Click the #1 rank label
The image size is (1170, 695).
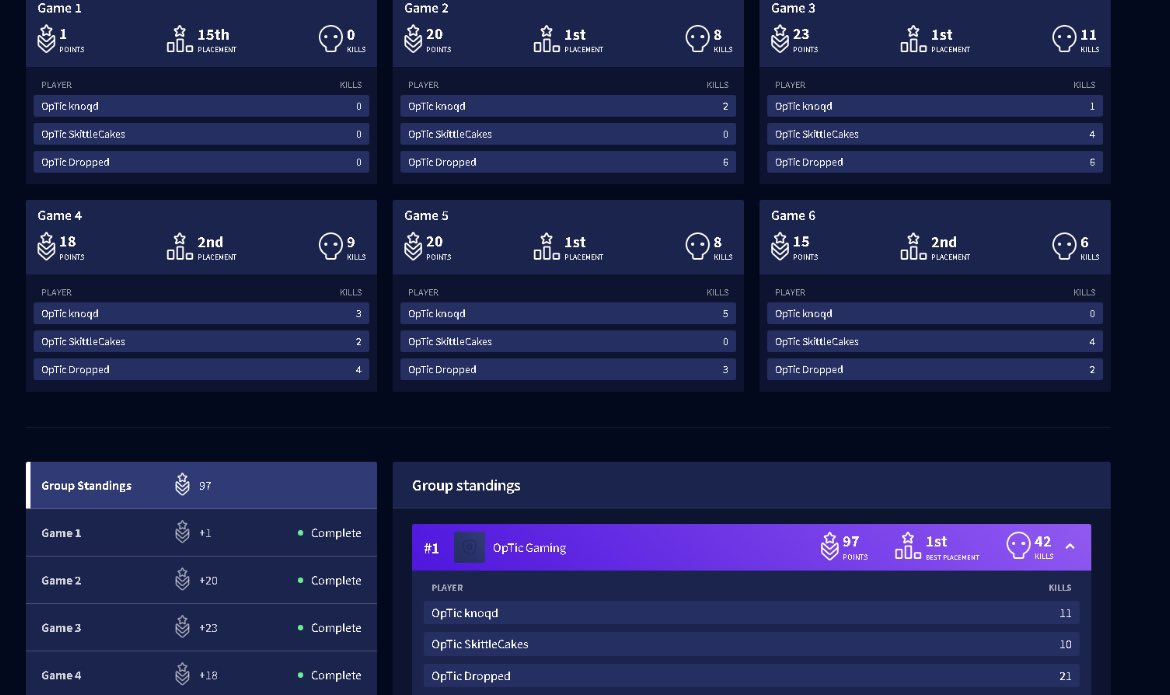point(431,548)
